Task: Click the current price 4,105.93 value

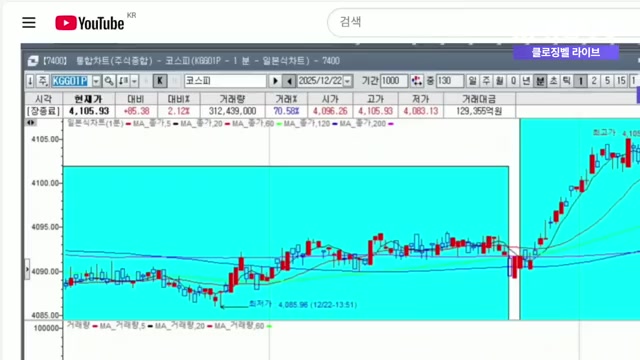Action: pyautogui.click(x=89, y=111)
